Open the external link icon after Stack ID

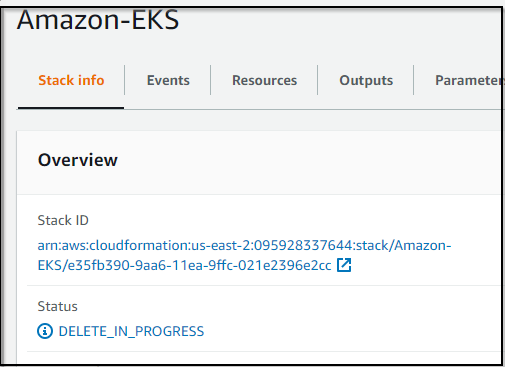coord(344,265)
